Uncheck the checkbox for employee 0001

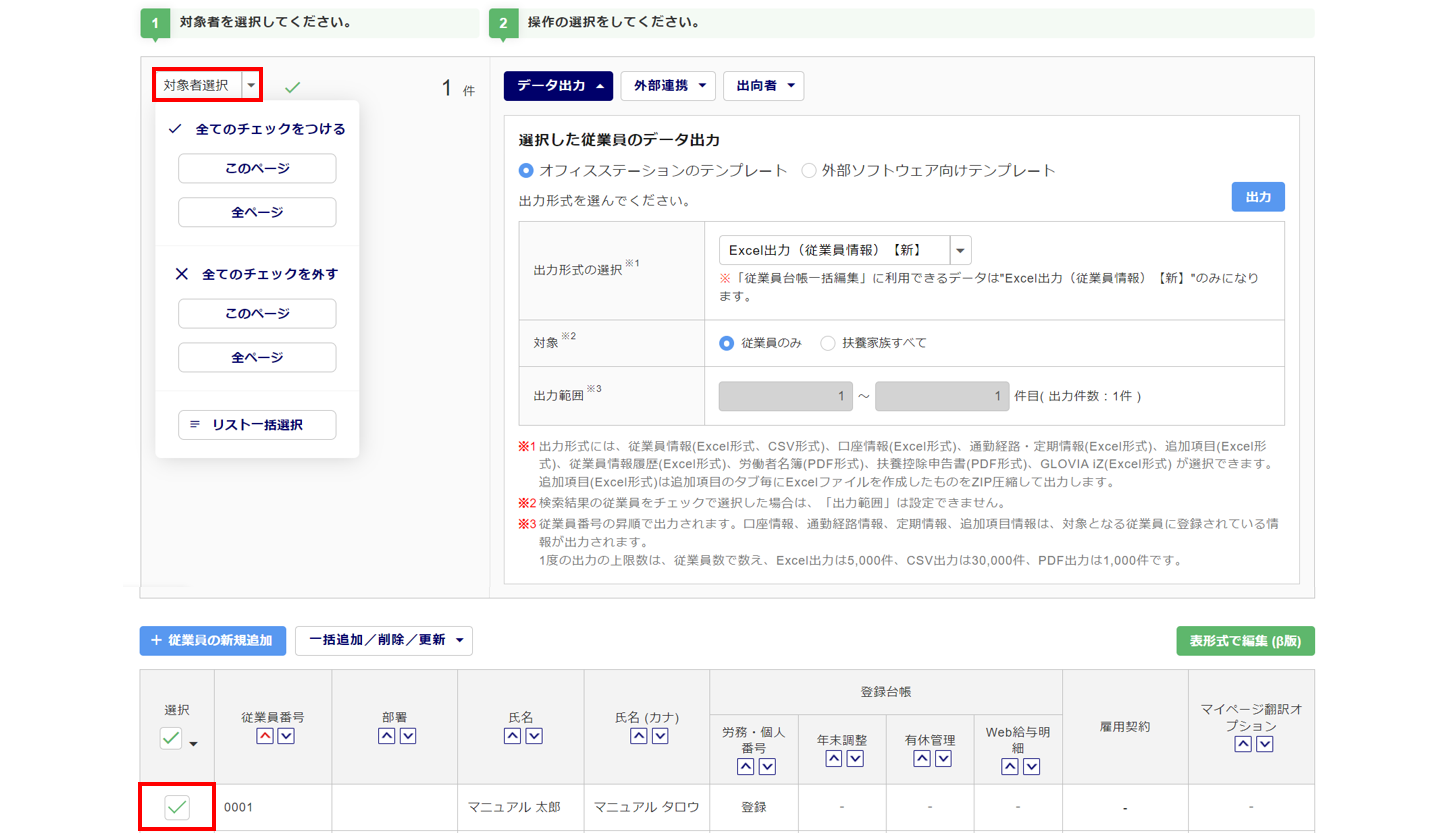click(x=177, y=807)
